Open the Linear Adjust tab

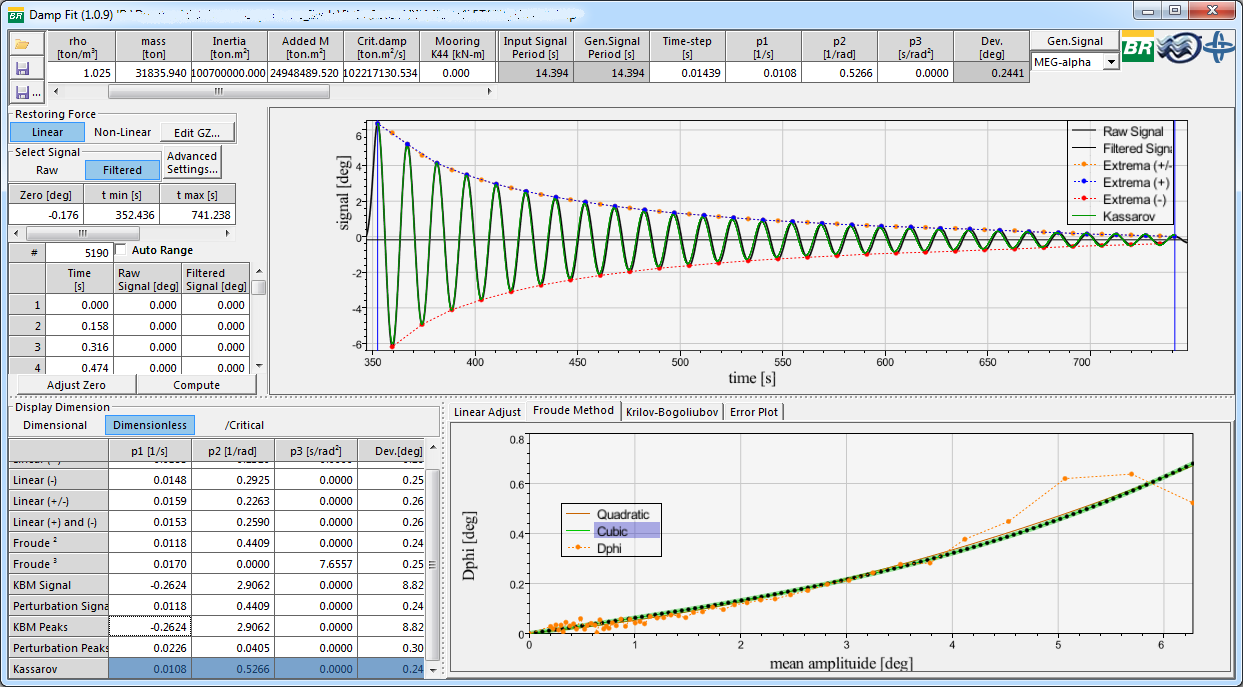(487, 412)
